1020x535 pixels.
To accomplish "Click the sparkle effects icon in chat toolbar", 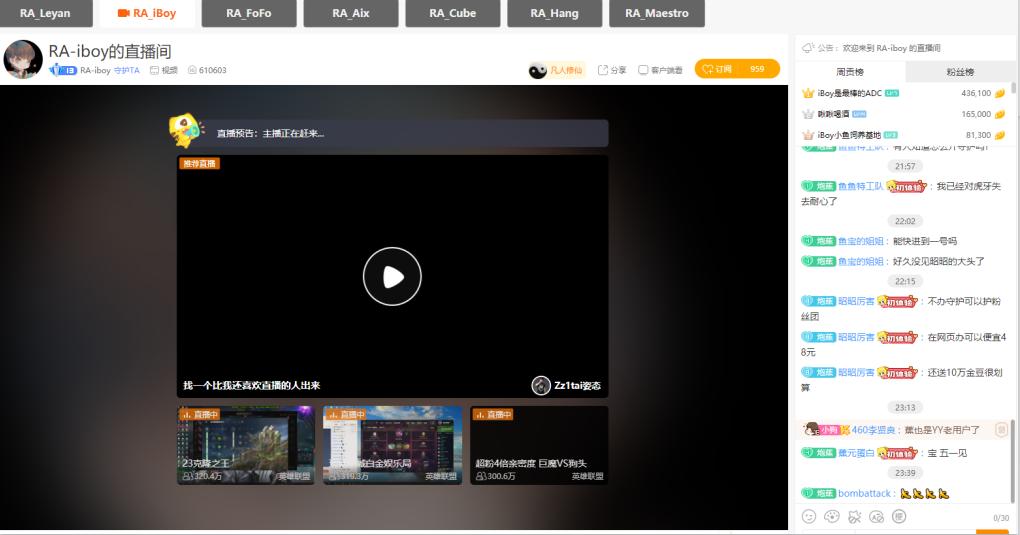I will tap(854, 517).
